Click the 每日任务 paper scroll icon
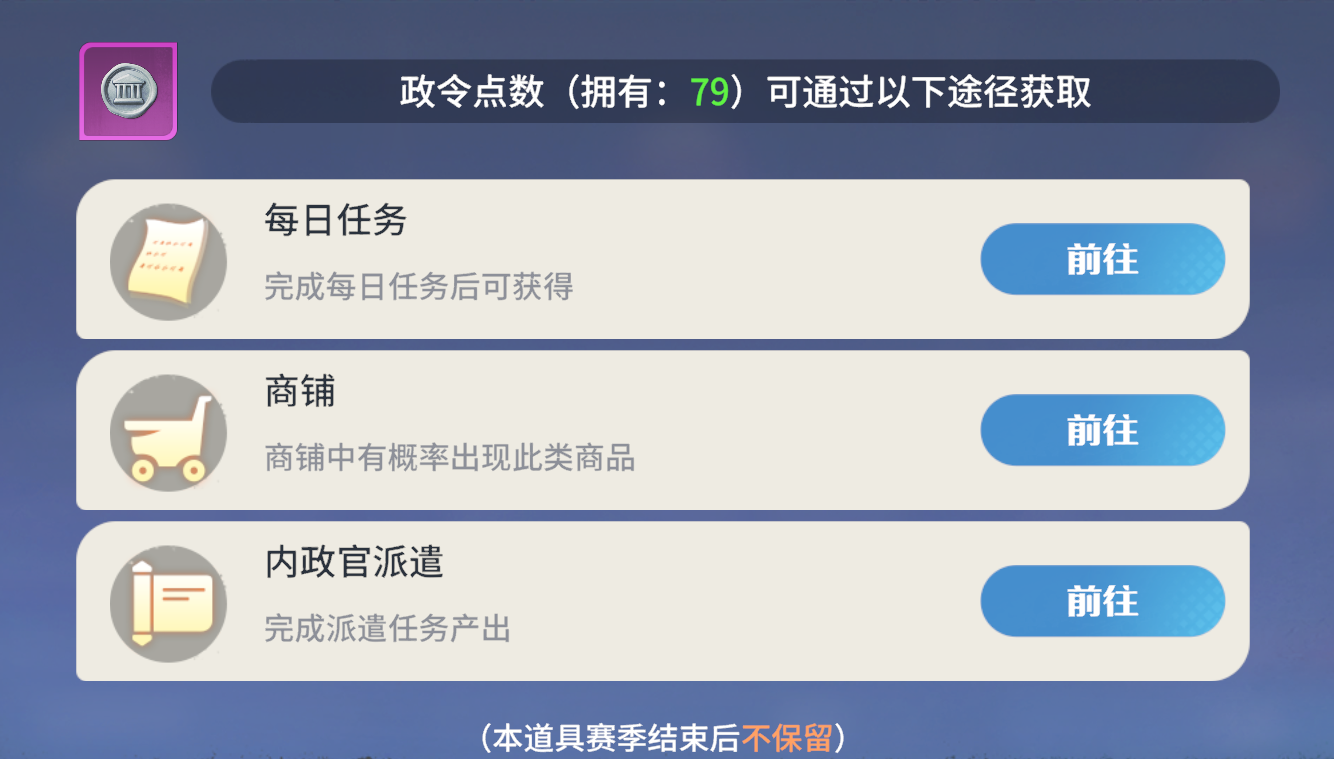This screenshot has width=1334, height=759. (x=168, y=262)
